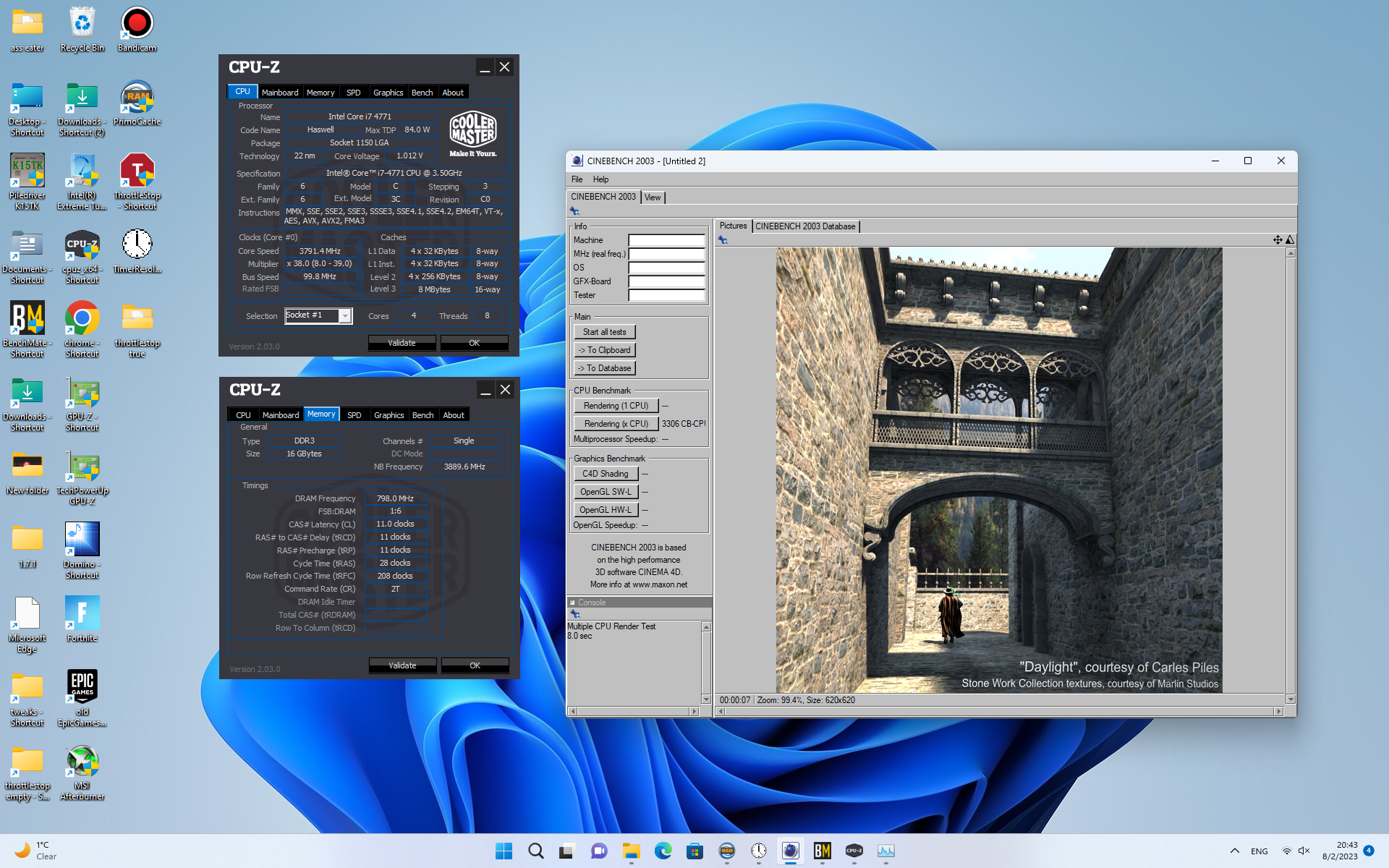This screenshot has height=868, width=1389.
Task: Switch to the View tab in CINEBENCH
Action: tap(653, 197)
